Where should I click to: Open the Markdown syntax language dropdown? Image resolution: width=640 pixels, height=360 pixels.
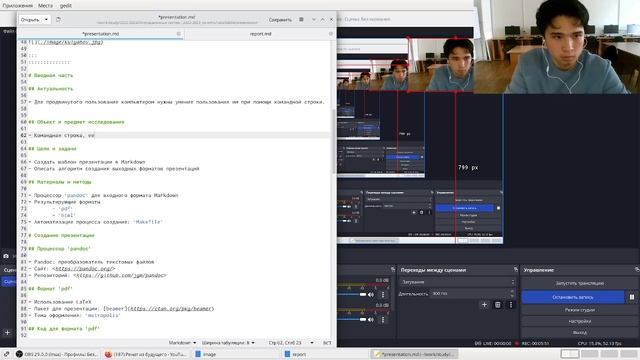coord(182,343)
